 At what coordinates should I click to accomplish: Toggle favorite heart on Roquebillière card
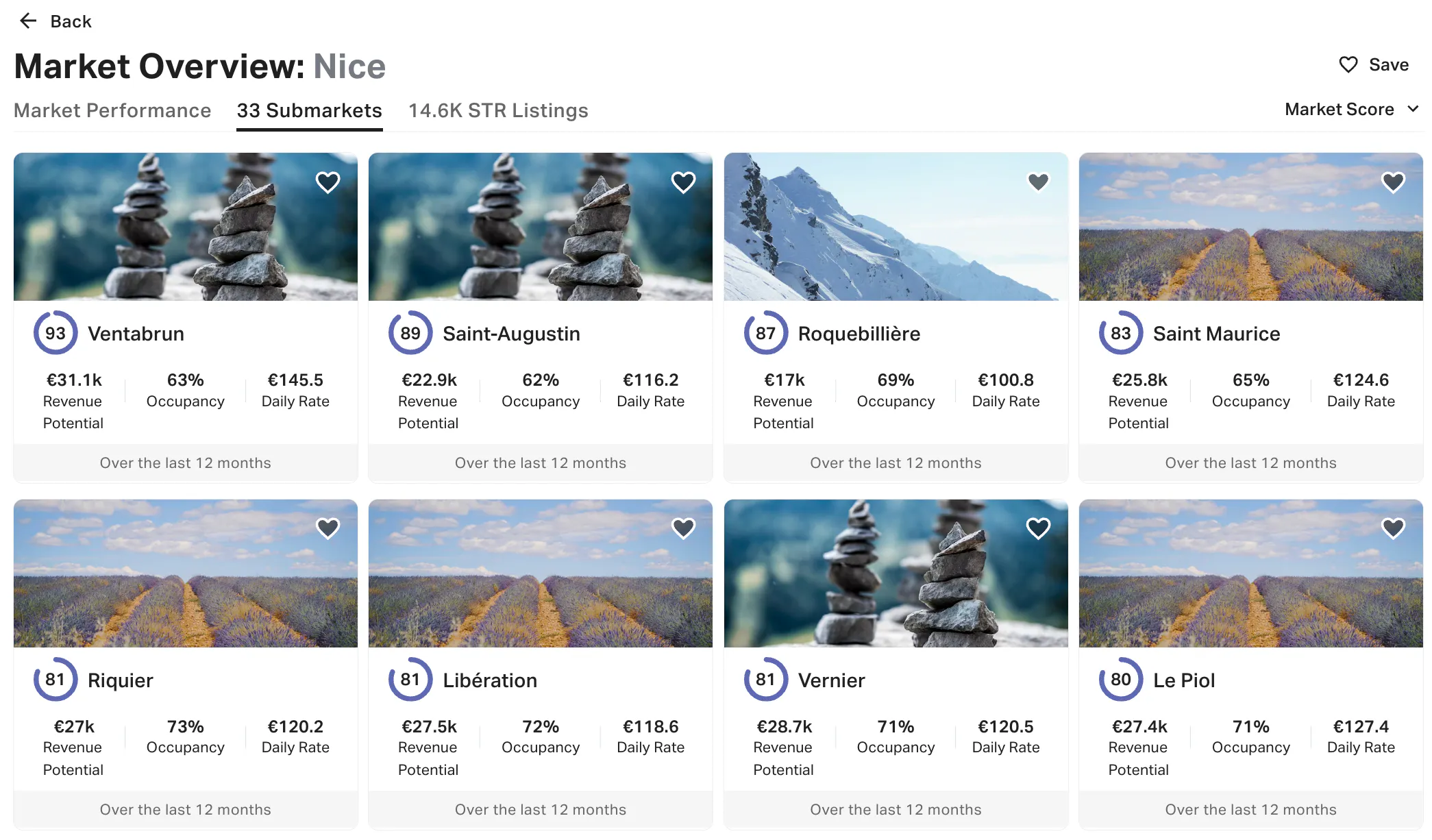tap(1039, 182)
